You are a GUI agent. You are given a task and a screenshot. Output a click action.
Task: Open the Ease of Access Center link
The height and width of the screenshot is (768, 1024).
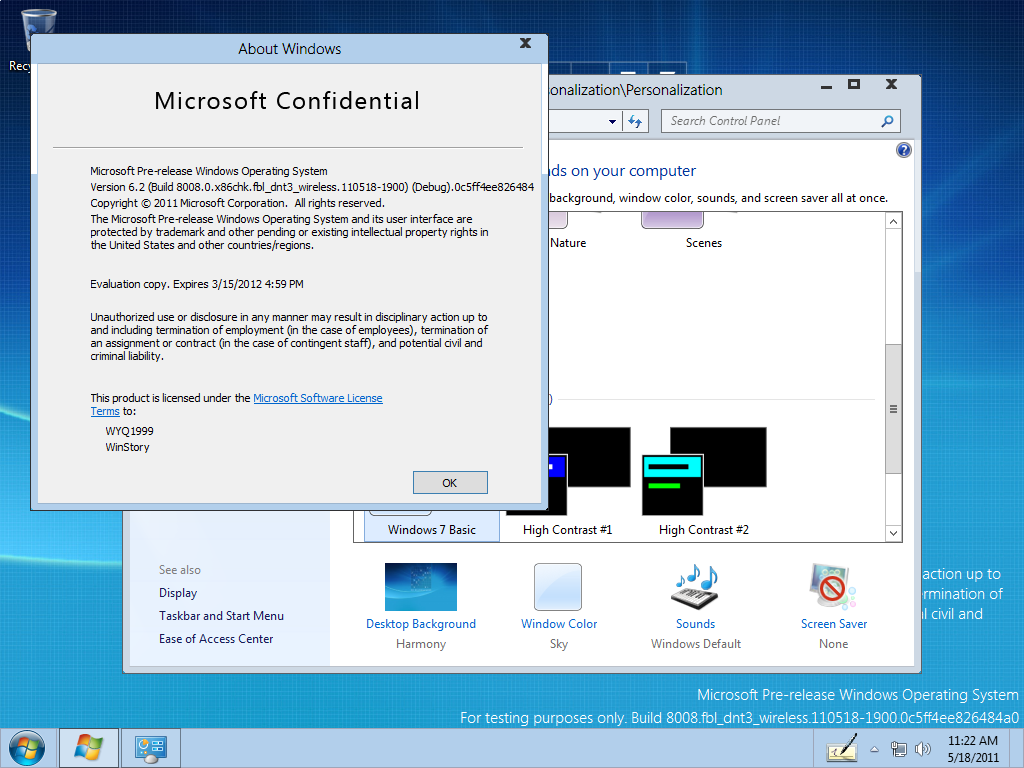point(216,639)
